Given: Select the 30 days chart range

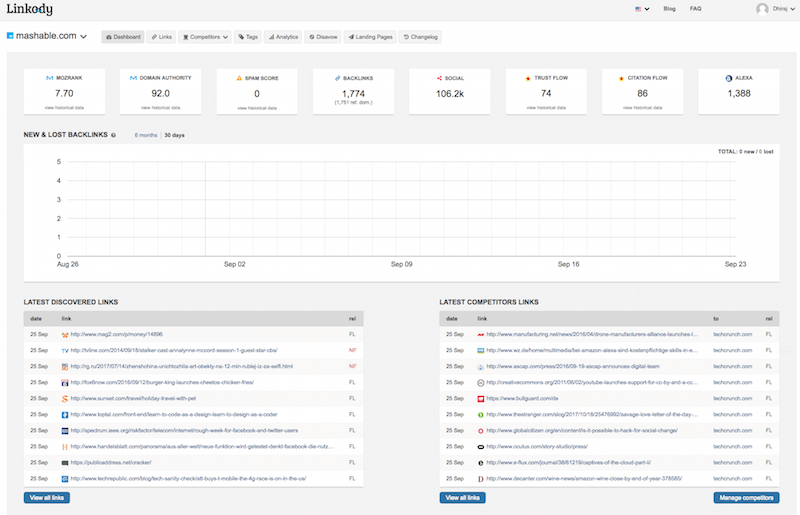Looking at the screenshot, I should (174, 135).
